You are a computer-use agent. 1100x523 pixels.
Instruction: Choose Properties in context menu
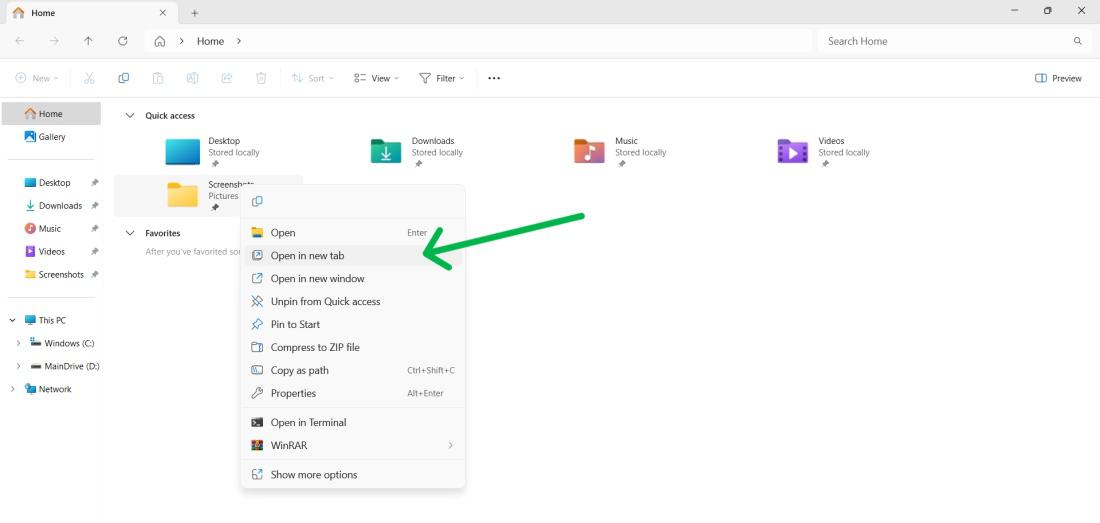click(353, 393)
